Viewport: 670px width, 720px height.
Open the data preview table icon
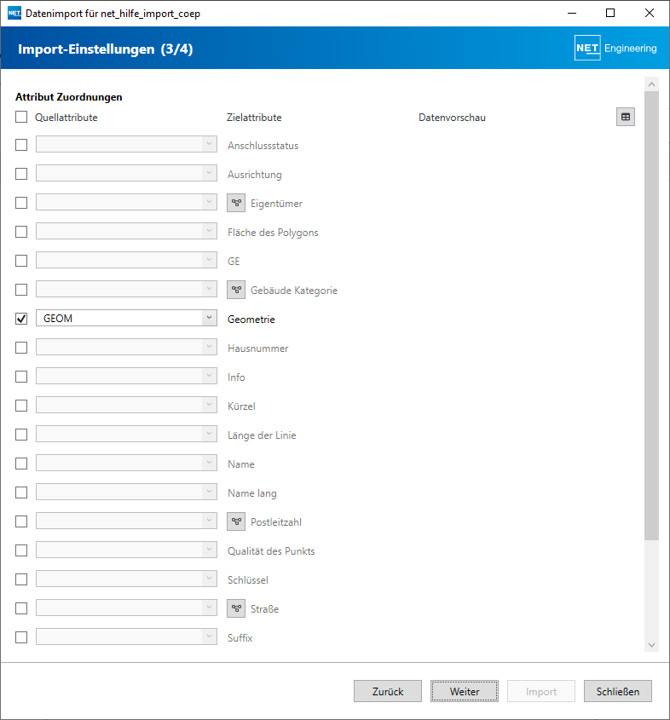625,117
